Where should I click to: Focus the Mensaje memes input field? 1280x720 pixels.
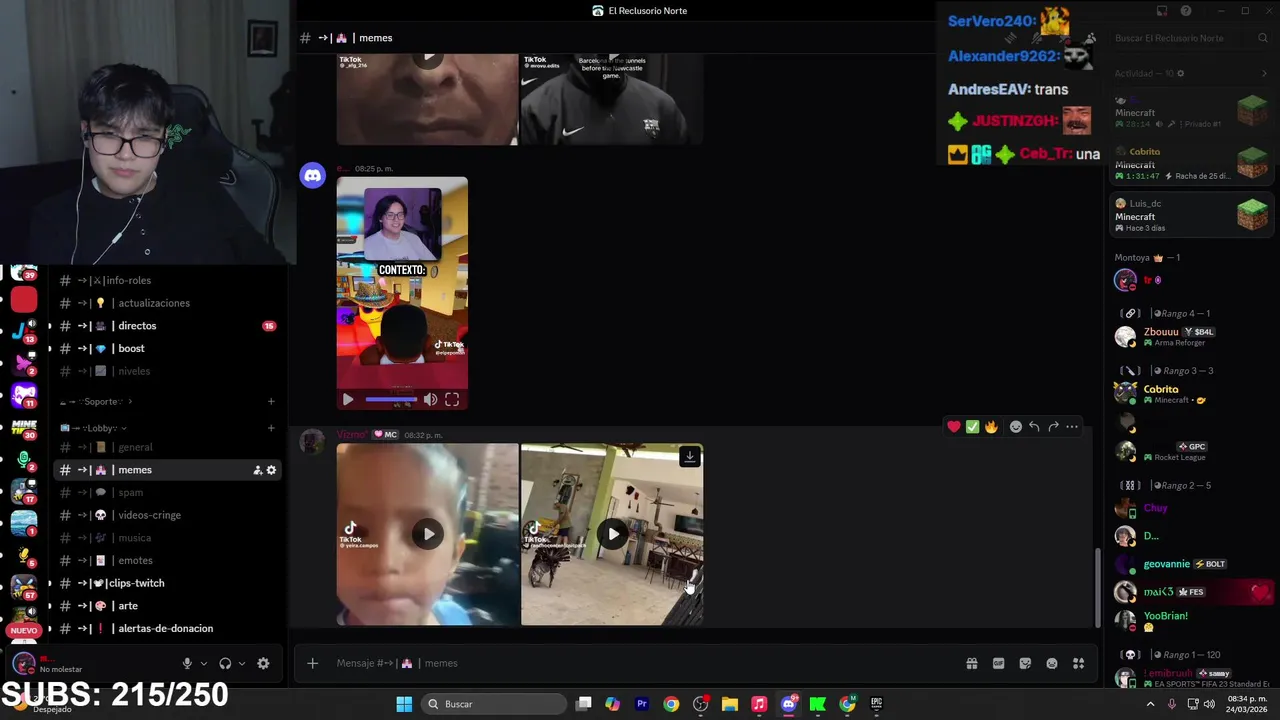(x=640, y=663)
